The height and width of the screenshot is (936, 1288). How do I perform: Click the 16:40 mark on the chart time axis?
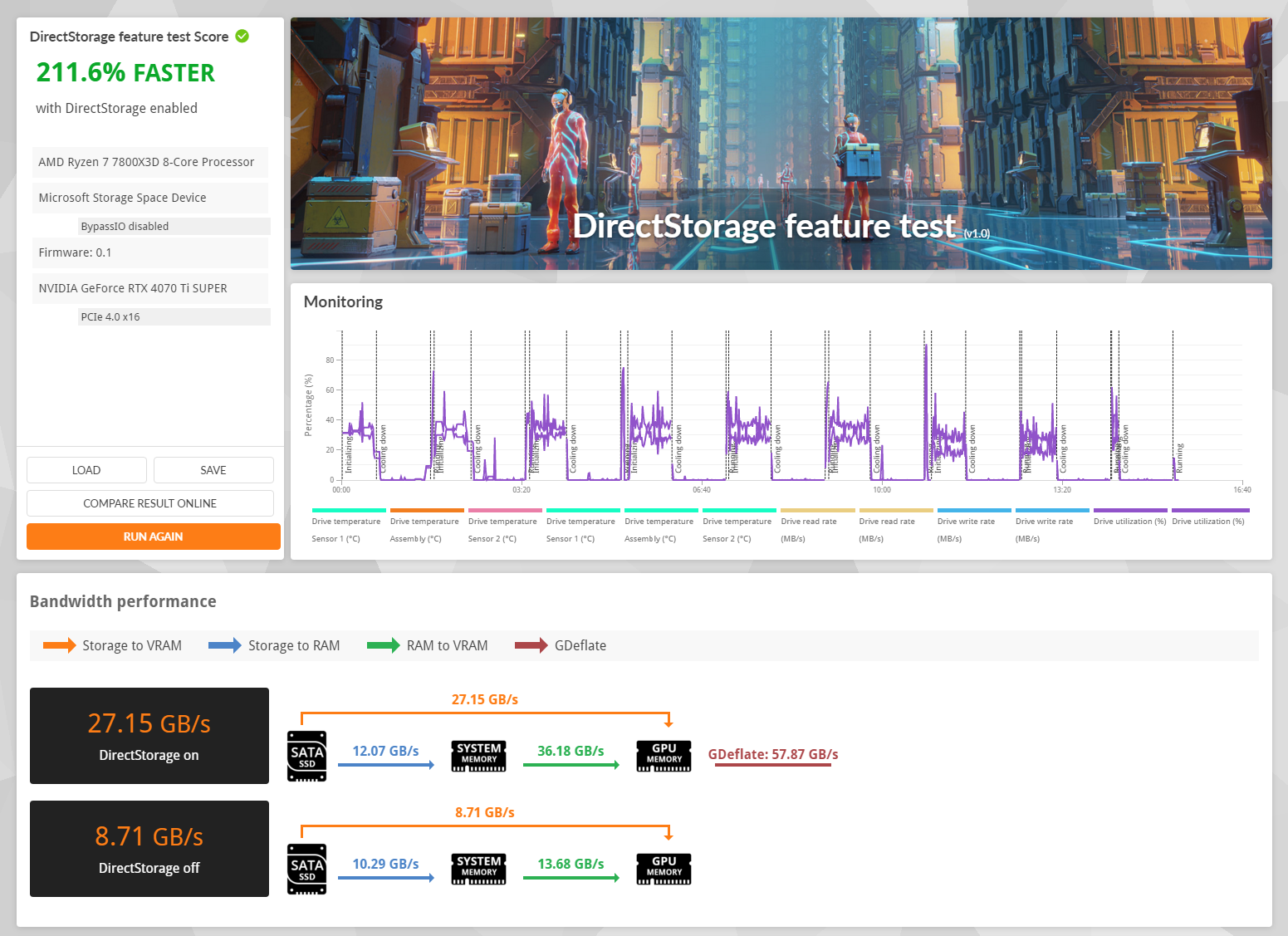point(1242,490)
